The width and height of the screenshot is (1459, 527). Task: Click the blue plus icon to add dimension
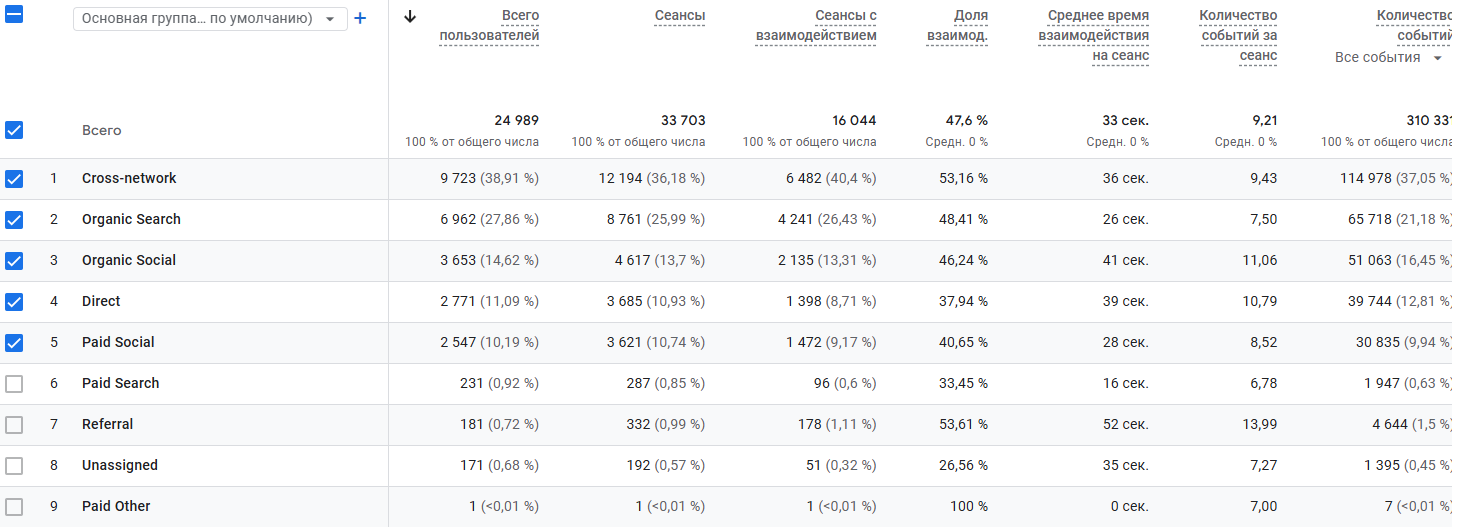tap(360, 19)
